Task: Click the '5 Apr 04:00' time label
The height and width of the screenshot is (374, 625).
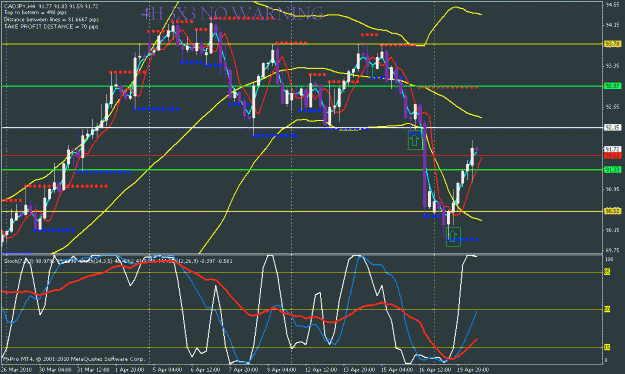Action: 168,370
